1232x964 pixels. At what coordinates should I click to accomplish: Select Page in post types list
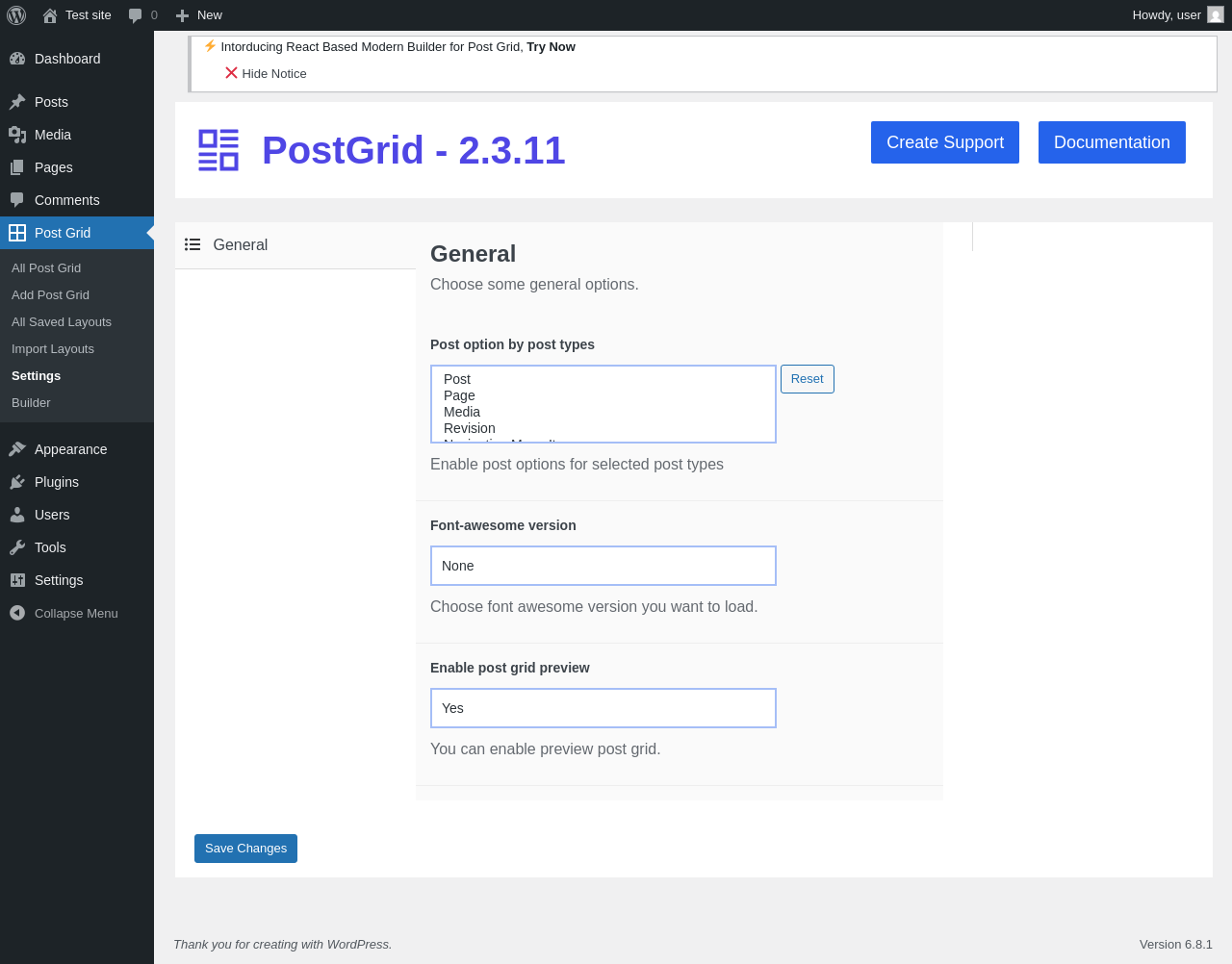coord(603,395)
